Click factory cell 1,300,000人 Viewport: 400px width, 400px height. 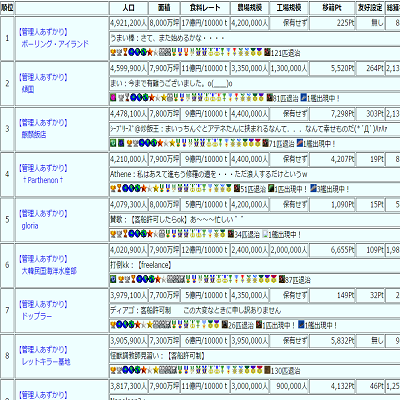[x=289, y=68]
